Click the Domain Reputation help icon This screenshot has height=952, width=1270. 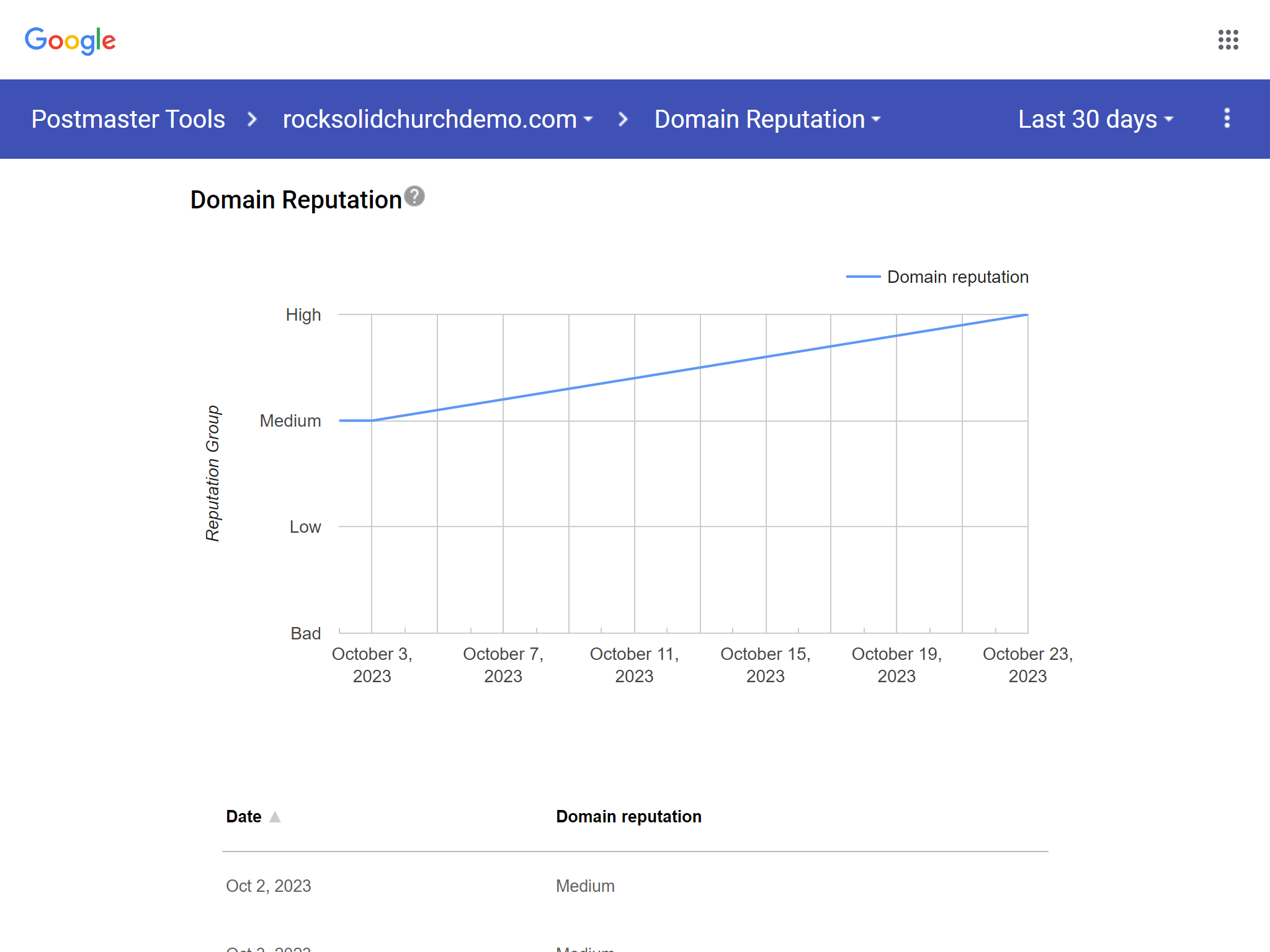(414, 196)
